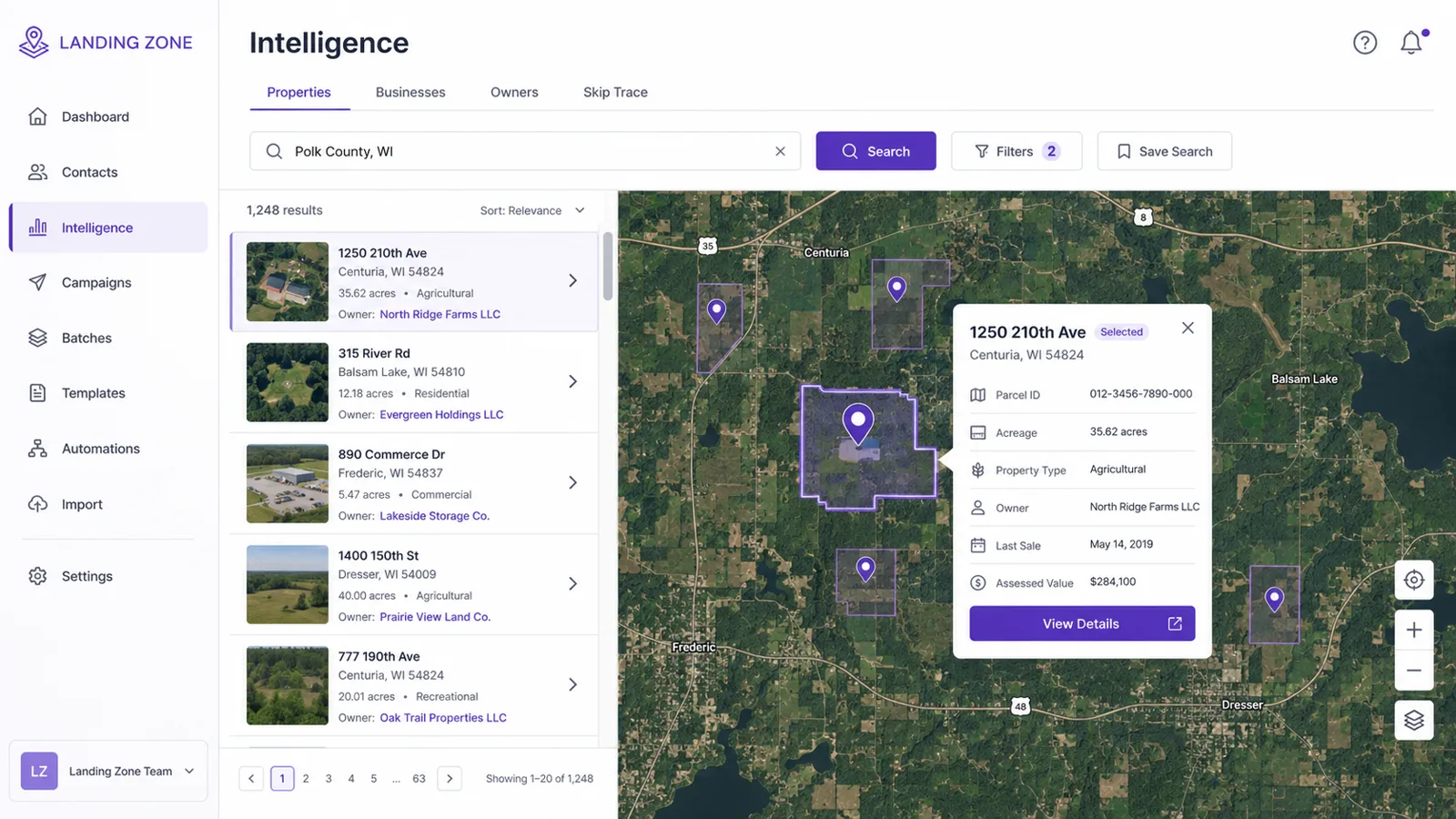Open 1250 210th Ave row chevron

tap(572, 281)
